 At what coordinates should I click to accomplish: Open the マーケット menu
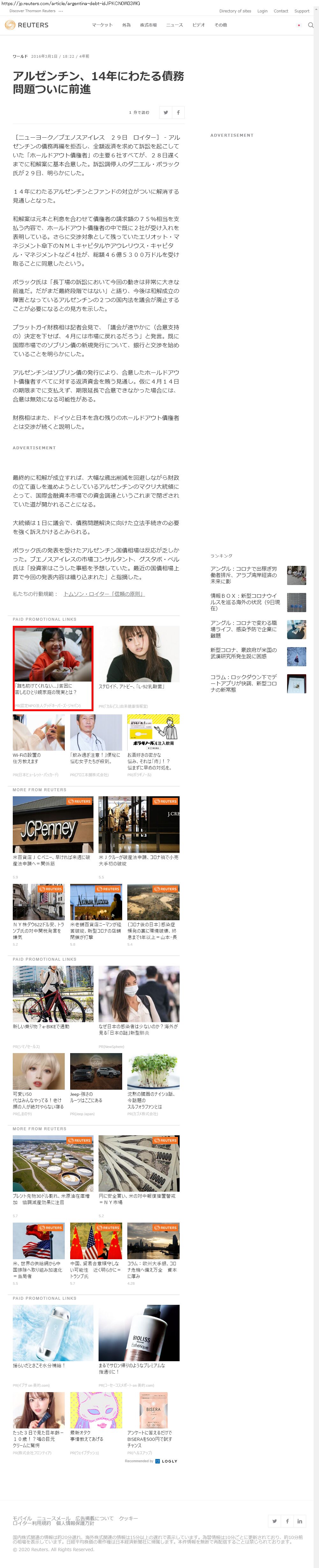coord(102,25)
